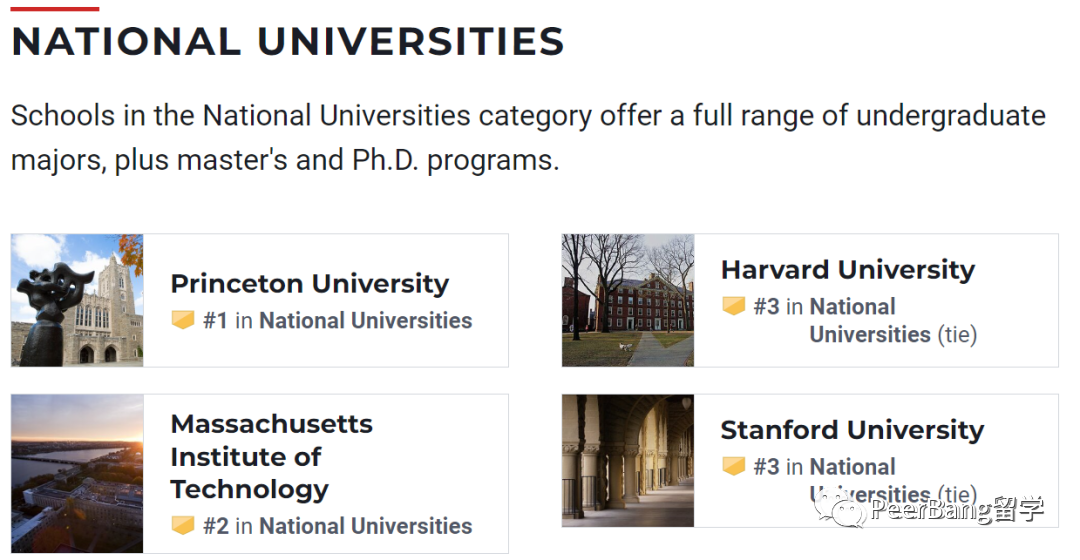Click '#3 in National' text in Harvard card
This screenshot has width=1080, height=560.
tap(824, 306)
